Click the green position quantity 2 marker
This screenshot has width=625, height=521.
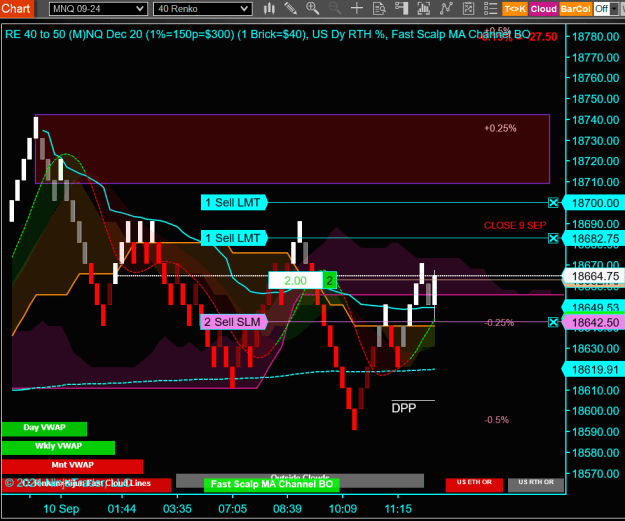pos(329,281)
